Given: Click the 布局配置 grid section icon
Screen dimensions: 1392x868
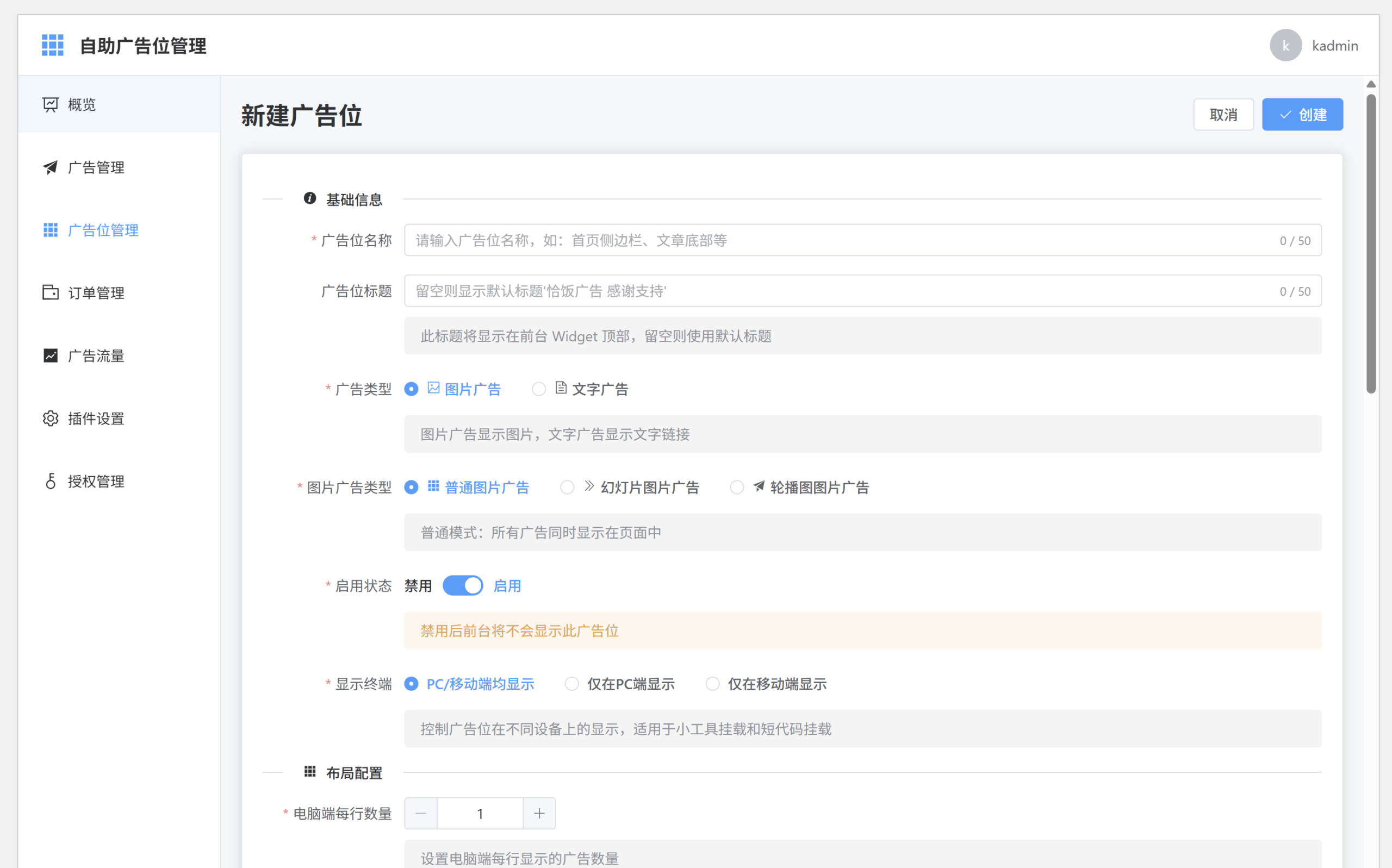Looking at the screenshot, I should click(x=310, y=771).
